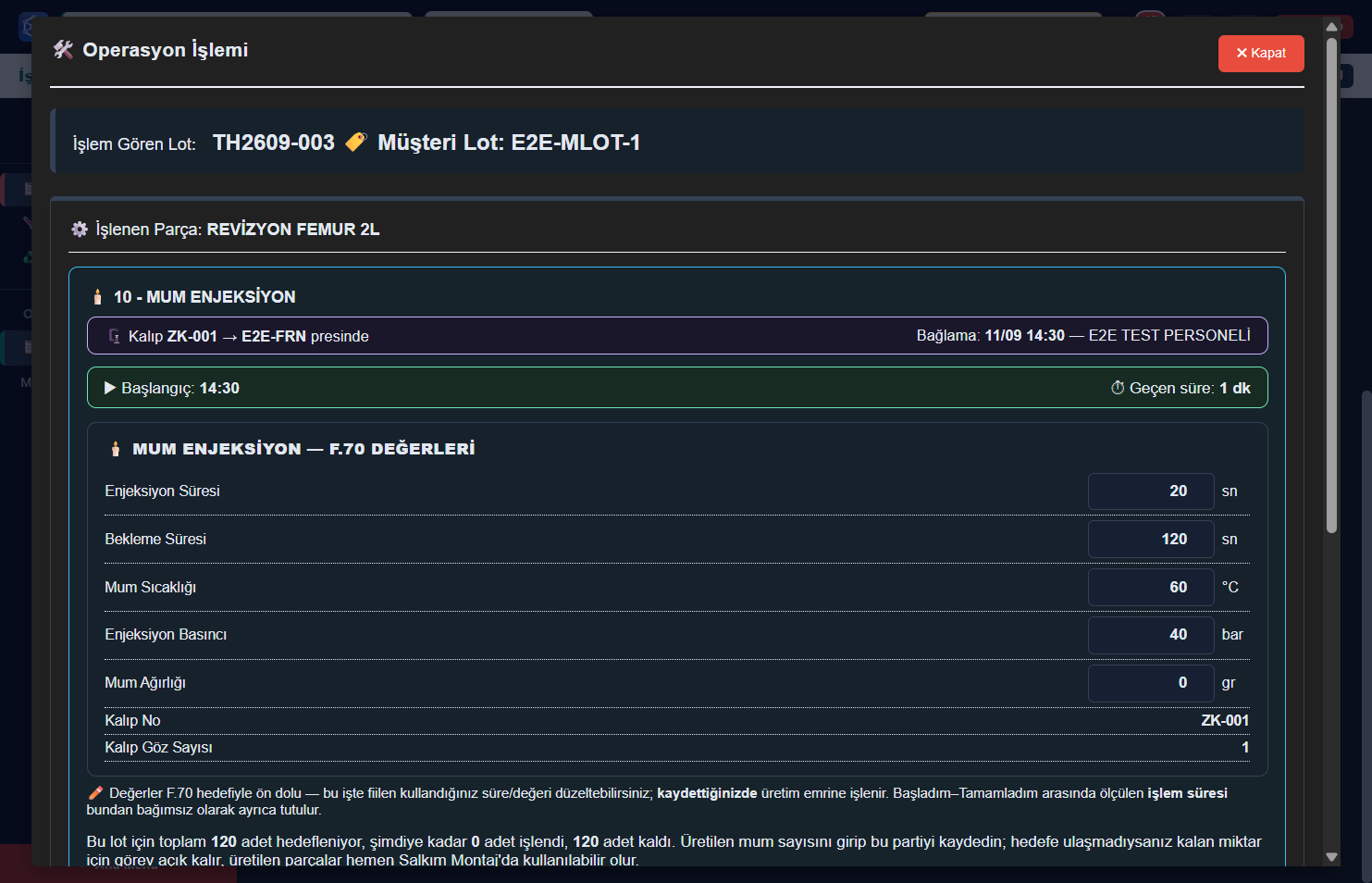The width and height of the screenshot is (1372, 883).
Task: Click the 10 - MUM ENJEKSİYON operation title
Action: pos(204,297)
